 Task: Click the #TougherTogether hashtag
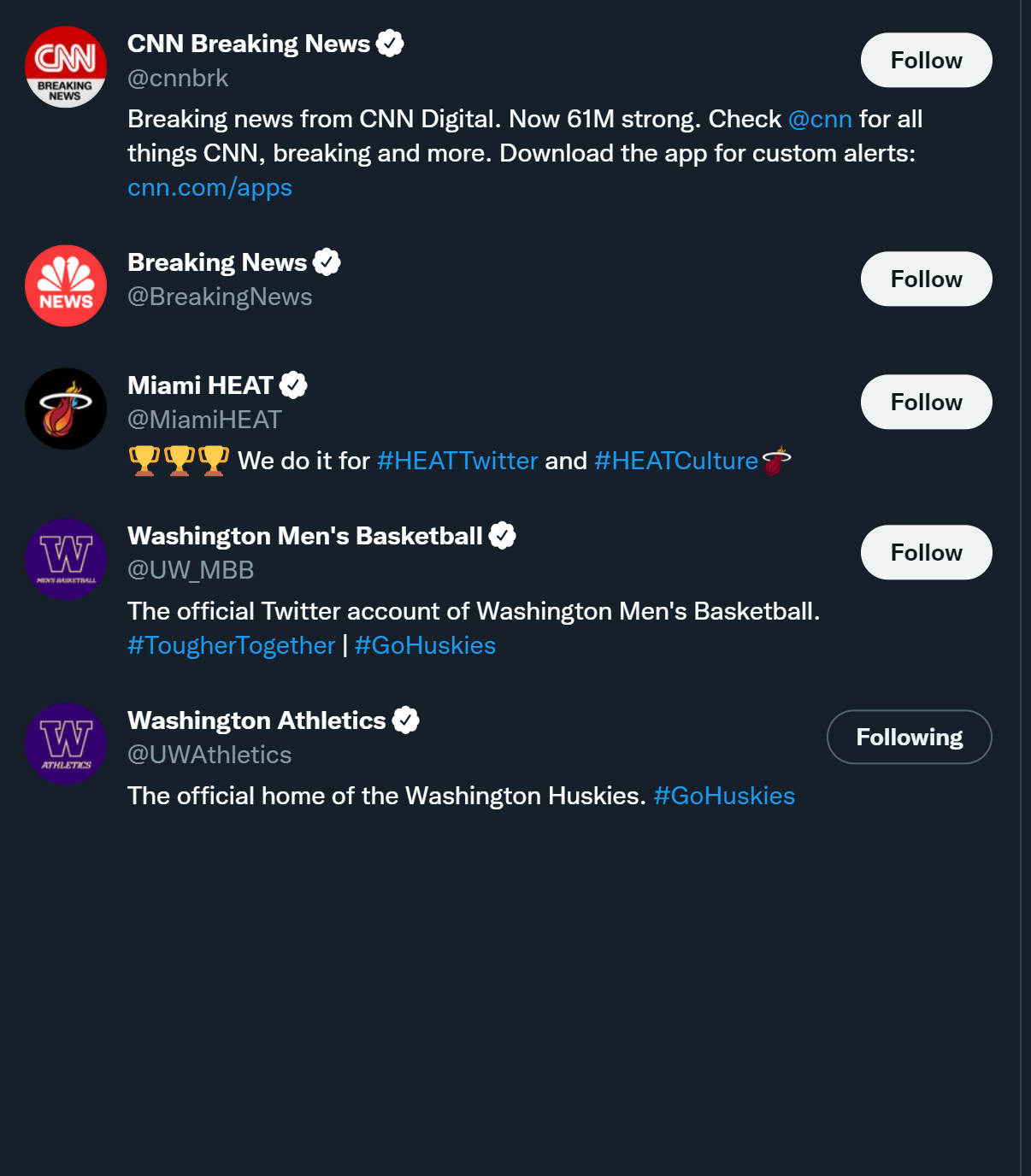(x=231, y=645)
